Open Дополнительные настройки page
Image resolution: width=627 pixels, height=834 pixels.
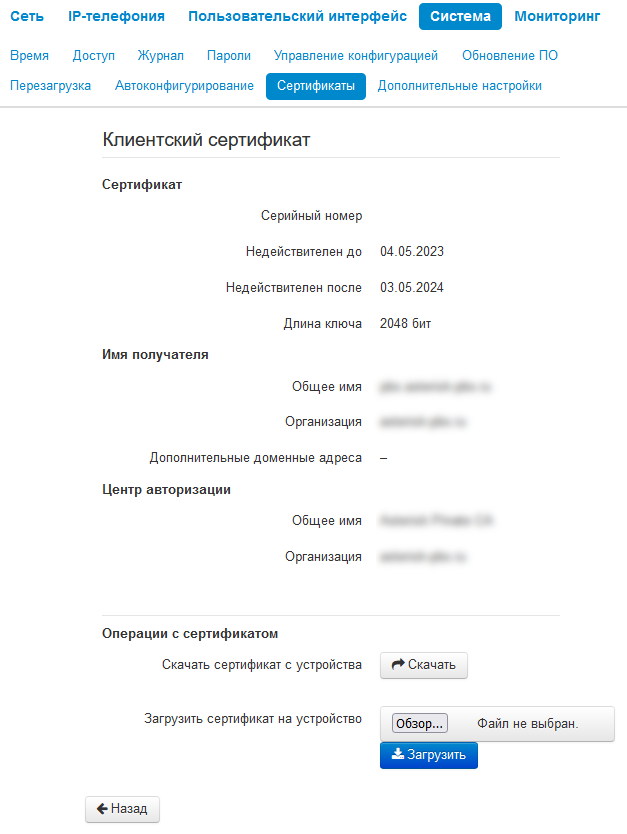click(459, 86)
